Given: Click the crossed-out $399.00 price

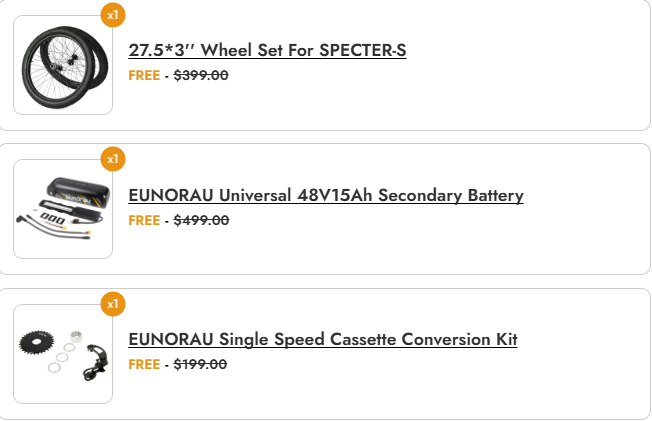Looking at the screenshot, I should pos(201,75).
